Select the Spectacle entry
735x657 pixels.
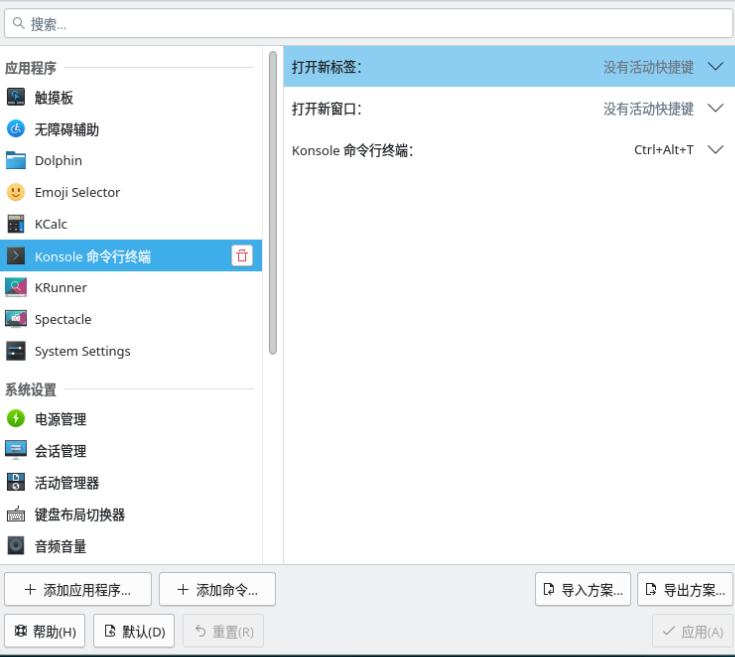coord(131,320)
